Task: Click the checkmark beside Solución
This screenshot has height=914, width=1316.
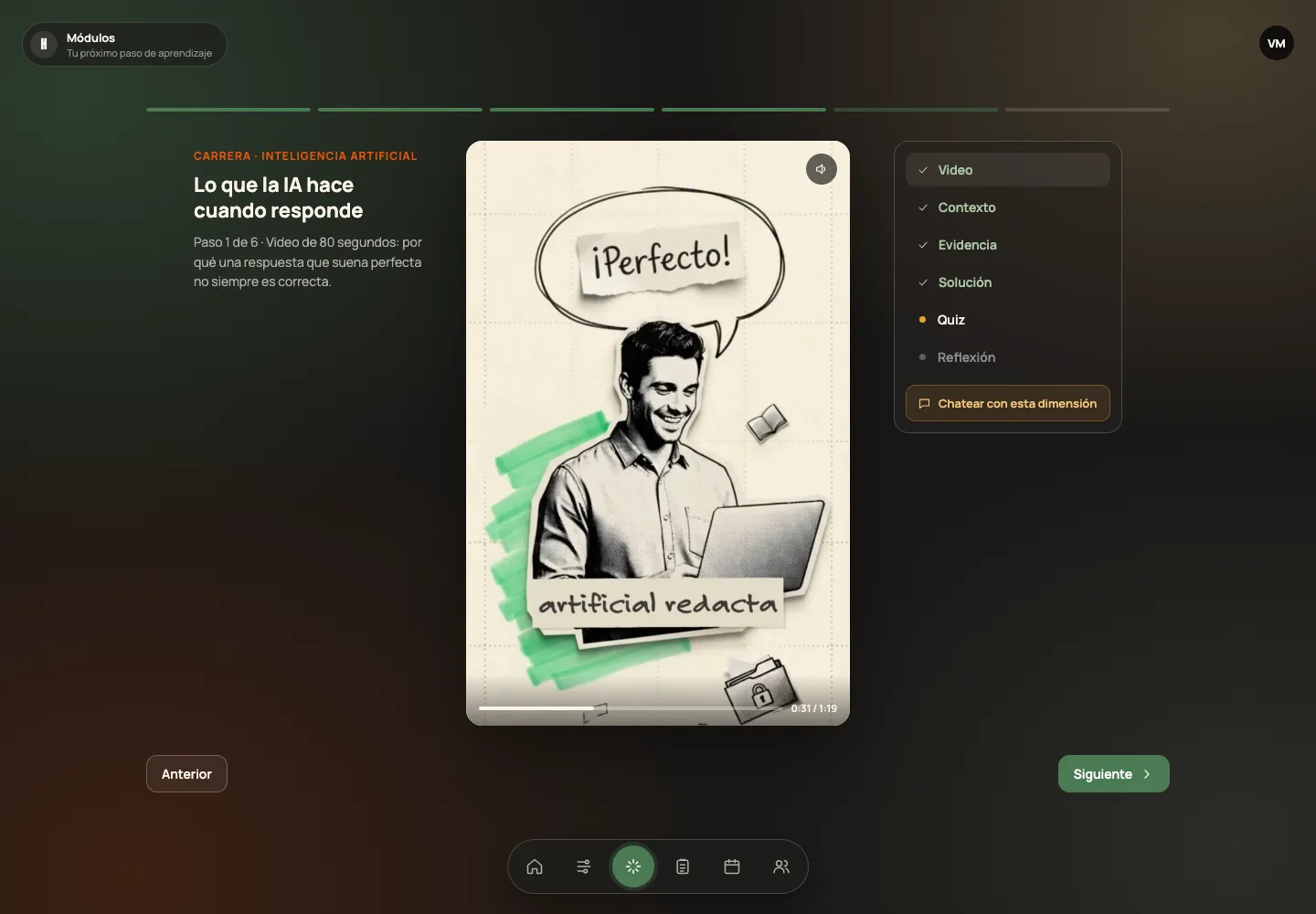Action: 923,282
